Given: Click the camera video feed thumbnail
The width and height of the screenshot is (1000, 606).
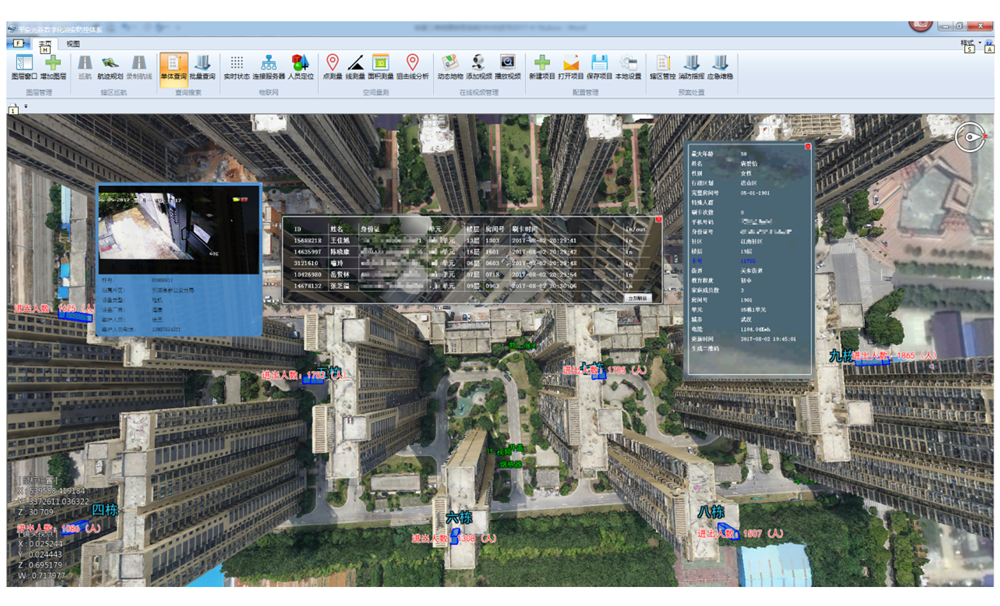Looking at the screenshot, I should click(x=178, y=230).
